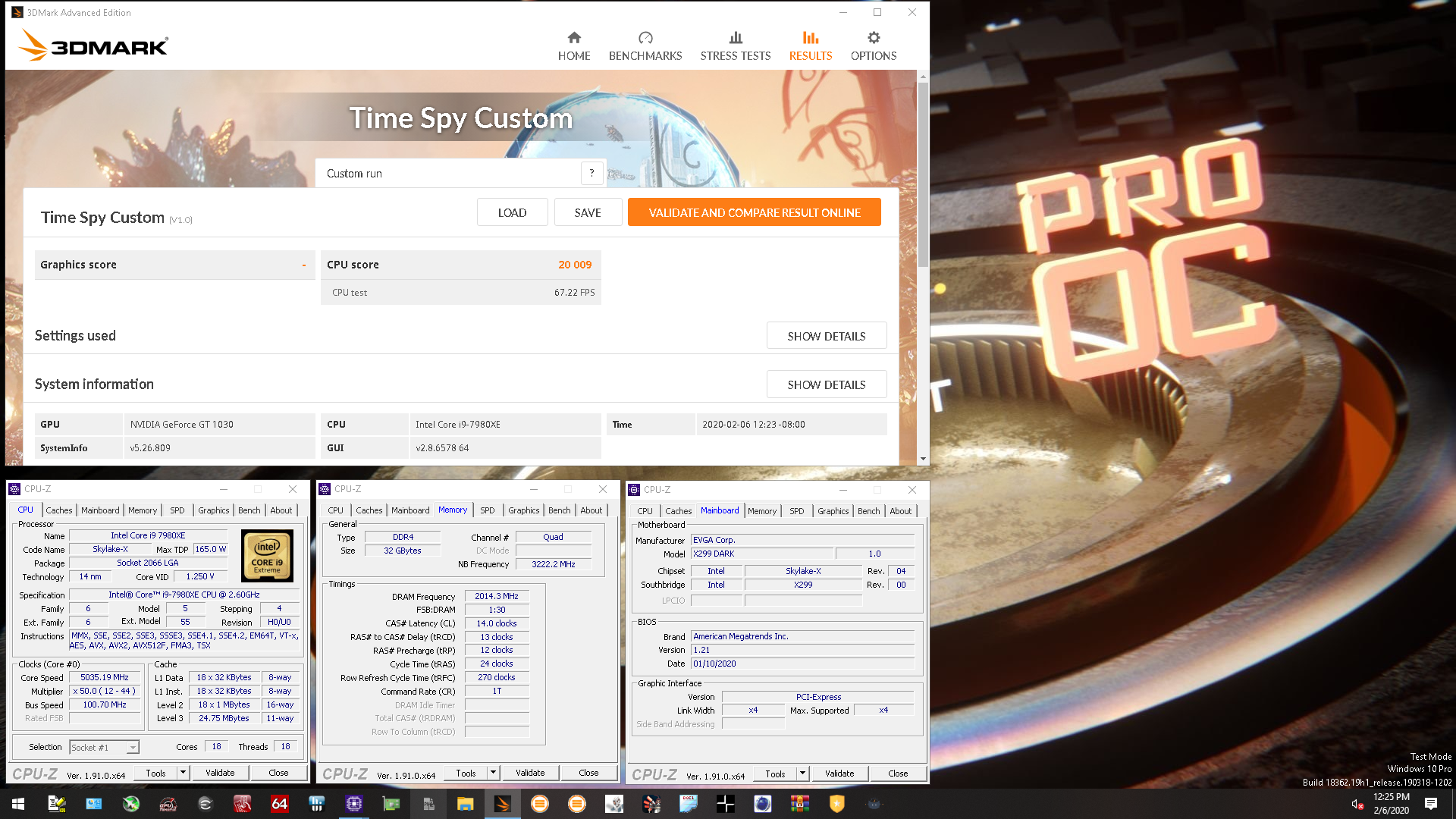Open the EVGA E taskbar icon

(x=205, y=804)
